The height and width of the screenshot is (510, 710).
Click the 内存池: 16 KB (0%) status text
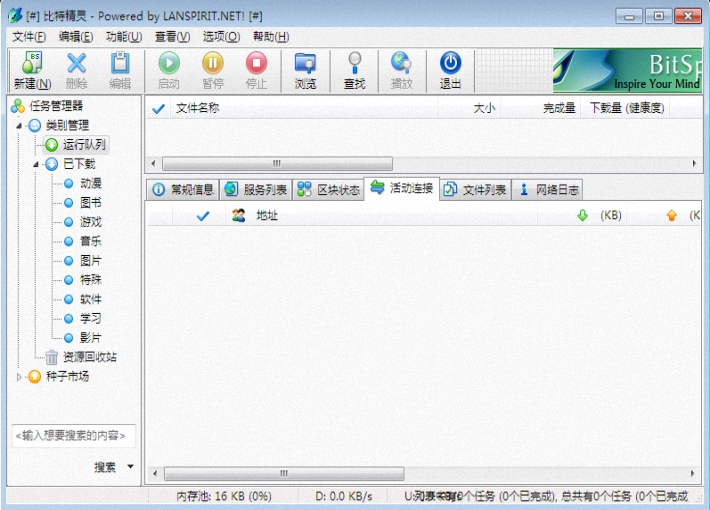(224, 496)
